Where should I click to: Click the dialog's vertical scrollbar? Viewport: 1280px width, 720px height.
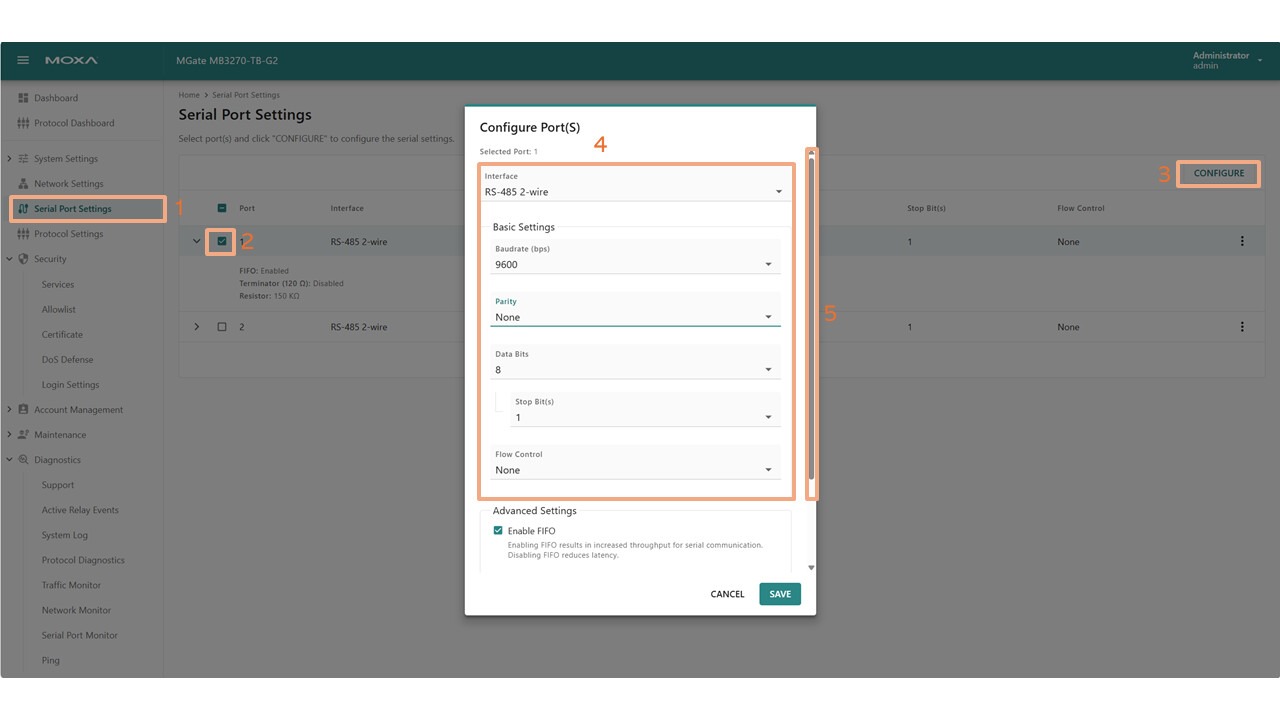811,320
